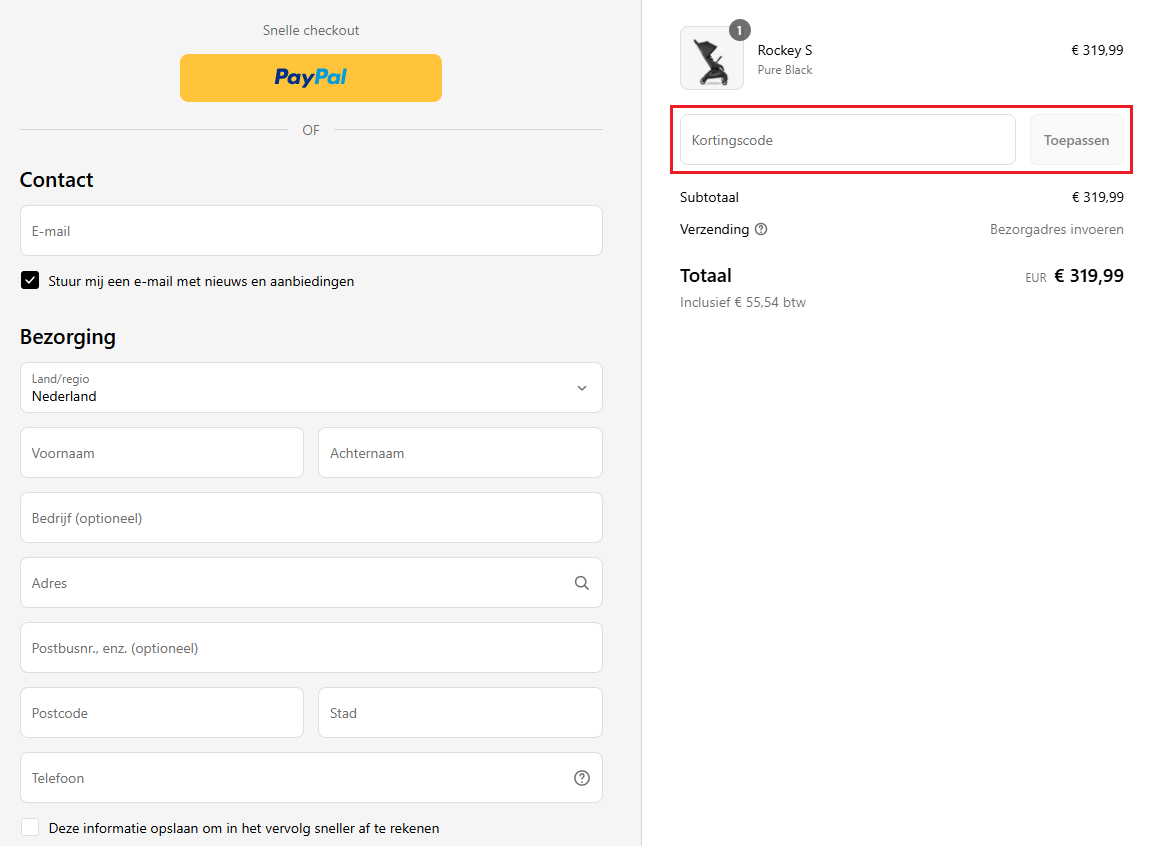Click the Kortingscode discount code field

coord(846,139)
